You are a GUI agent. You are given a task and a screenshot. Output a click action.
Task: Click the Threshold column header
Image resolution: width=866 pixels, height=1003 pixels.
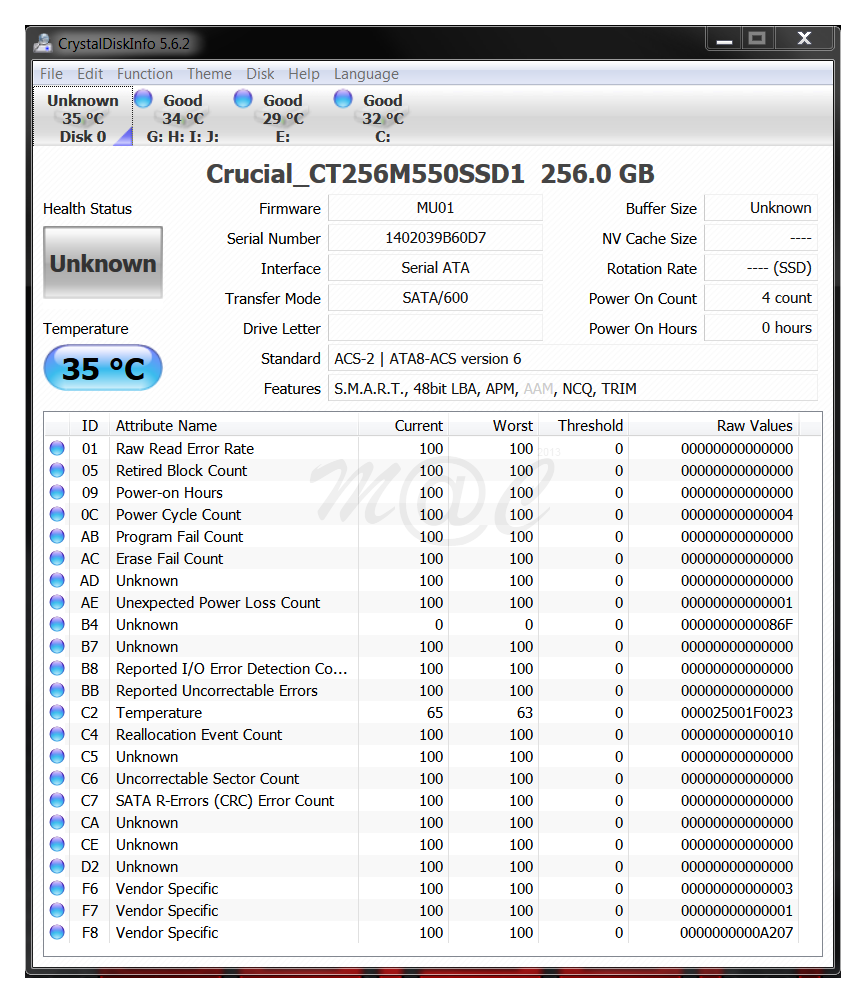(x=583, y=425)
